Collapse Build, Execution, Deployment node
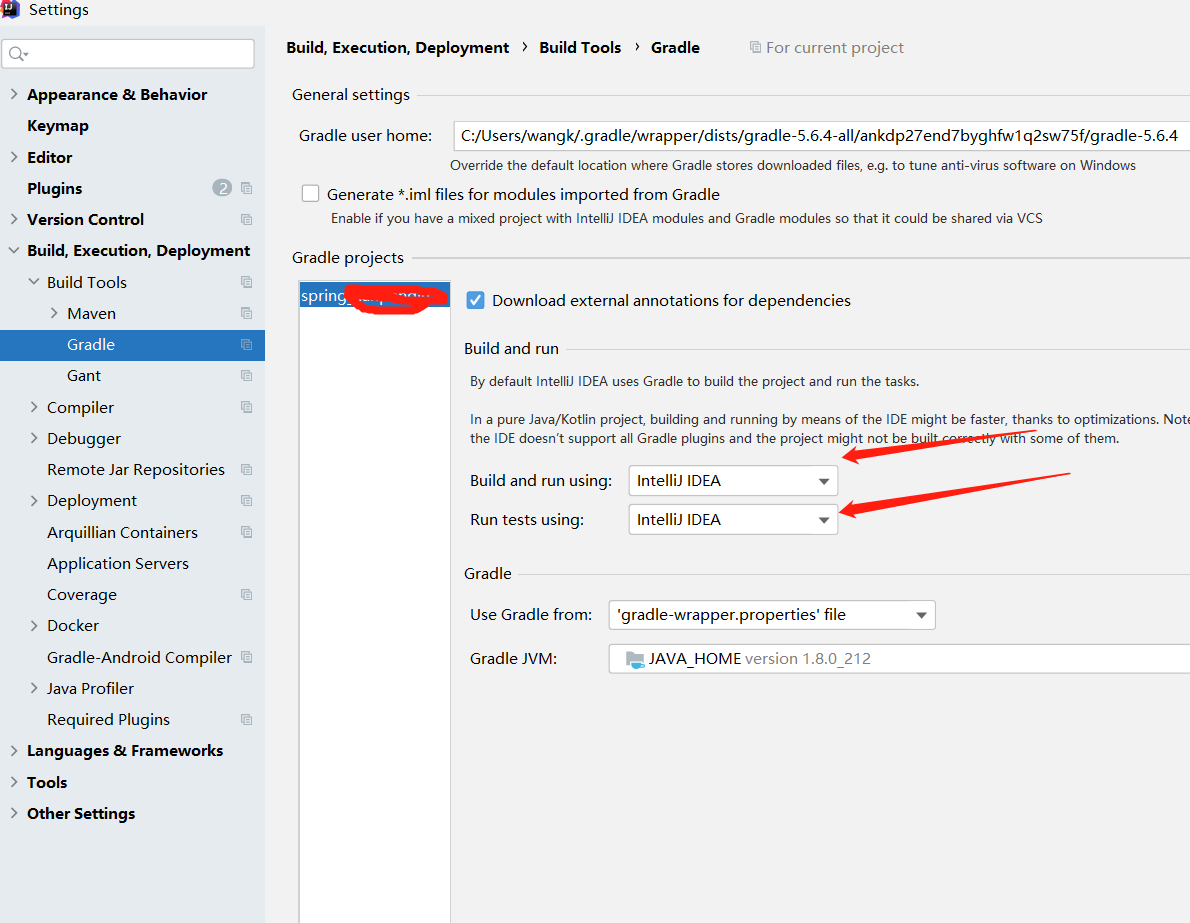The image size is (1190, 923). [x=14, y=250]
